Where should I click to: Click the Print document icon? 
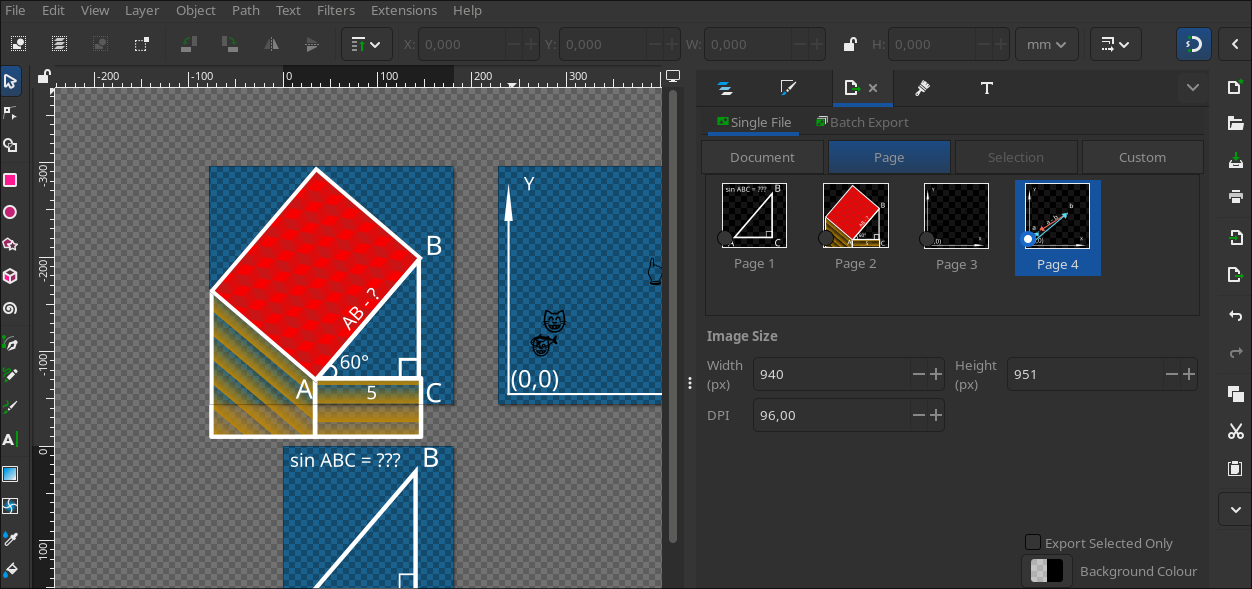pos(1235,196)
